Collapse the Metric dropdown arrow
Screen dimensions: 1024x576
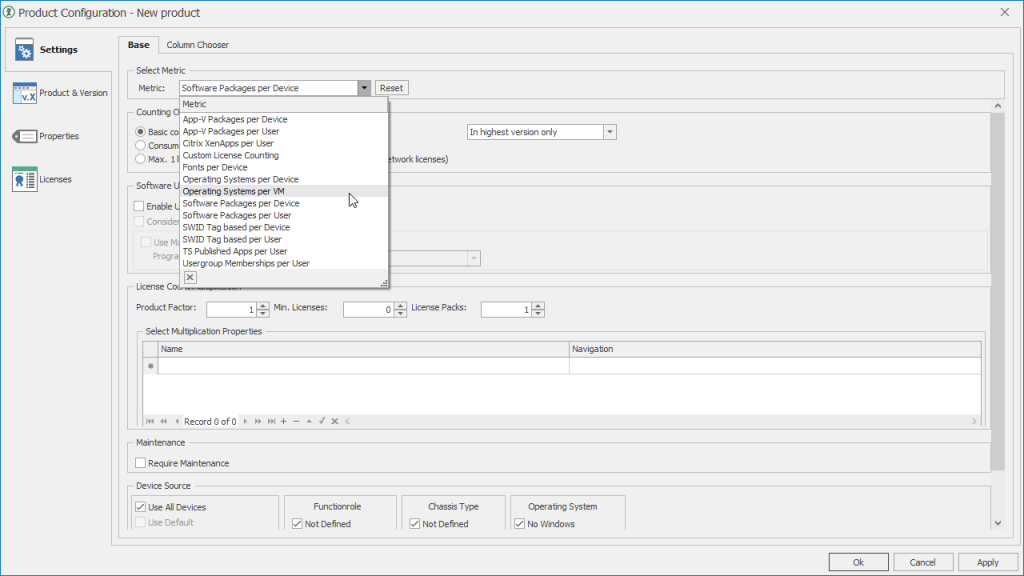(365, 88)
